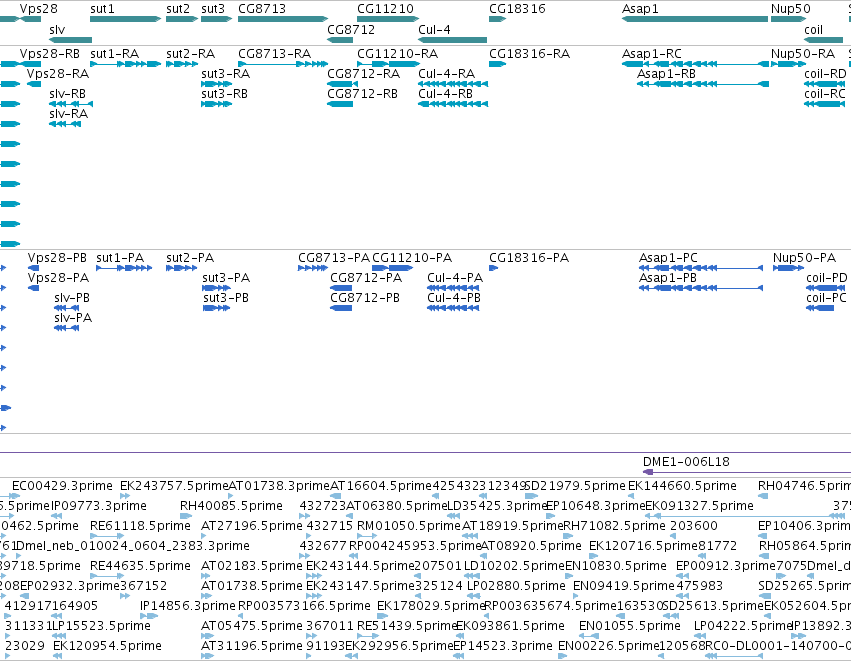The height and width of the screenshot is (661, 851).
Task: Select the sut1 gene label
Action: (102, 9)
